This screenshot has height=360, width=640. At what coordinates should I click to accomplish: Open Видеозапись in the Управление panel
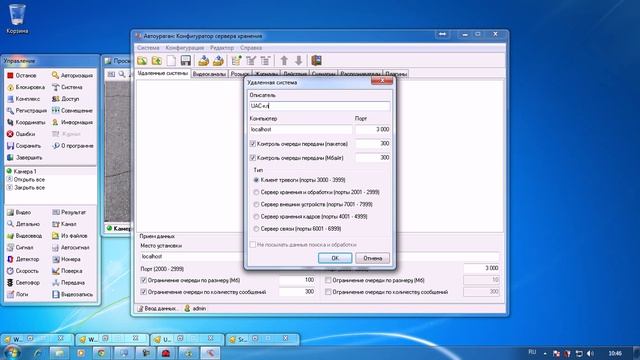tap(73, 294)
